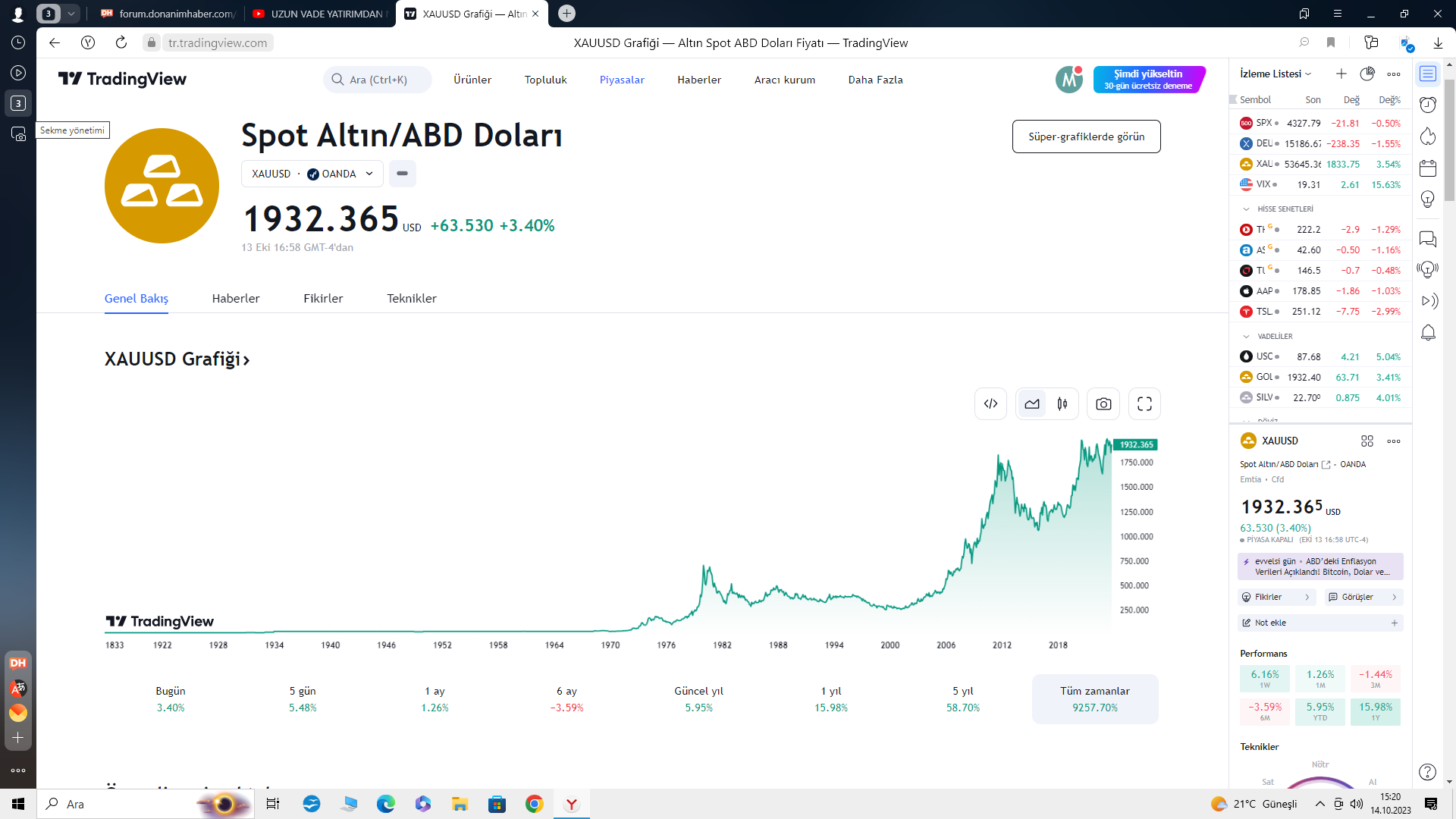
Task: Click the minus button beside OANDA
Action: pos(402,174)
